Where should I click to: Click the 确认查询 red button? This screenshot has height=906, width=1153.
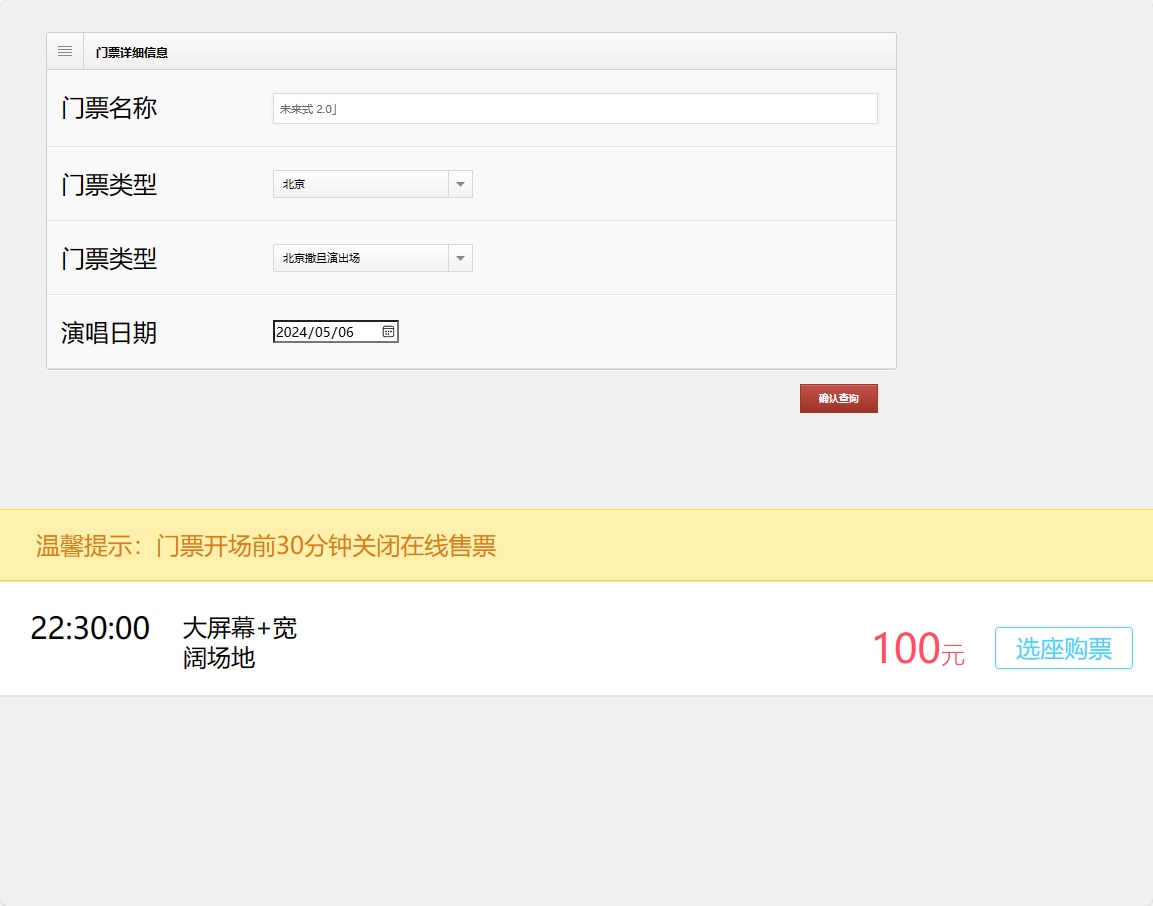pos(838,399)
